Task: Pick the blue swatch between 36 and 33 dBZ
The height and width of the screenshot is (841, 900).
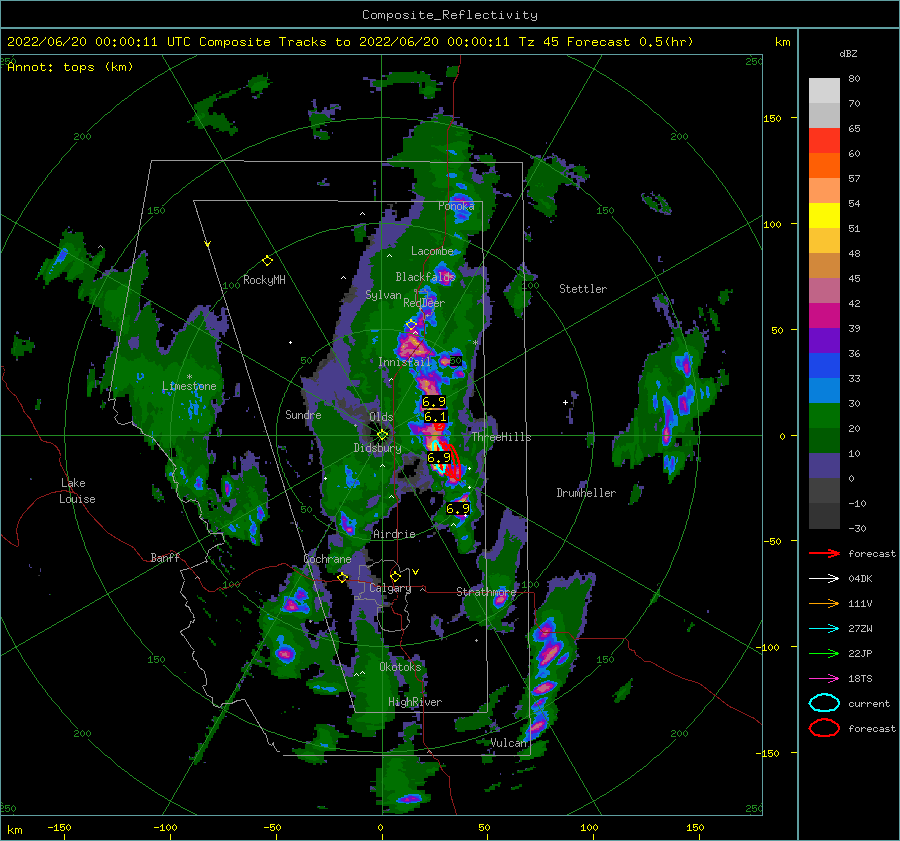Action: coord(824,365)
